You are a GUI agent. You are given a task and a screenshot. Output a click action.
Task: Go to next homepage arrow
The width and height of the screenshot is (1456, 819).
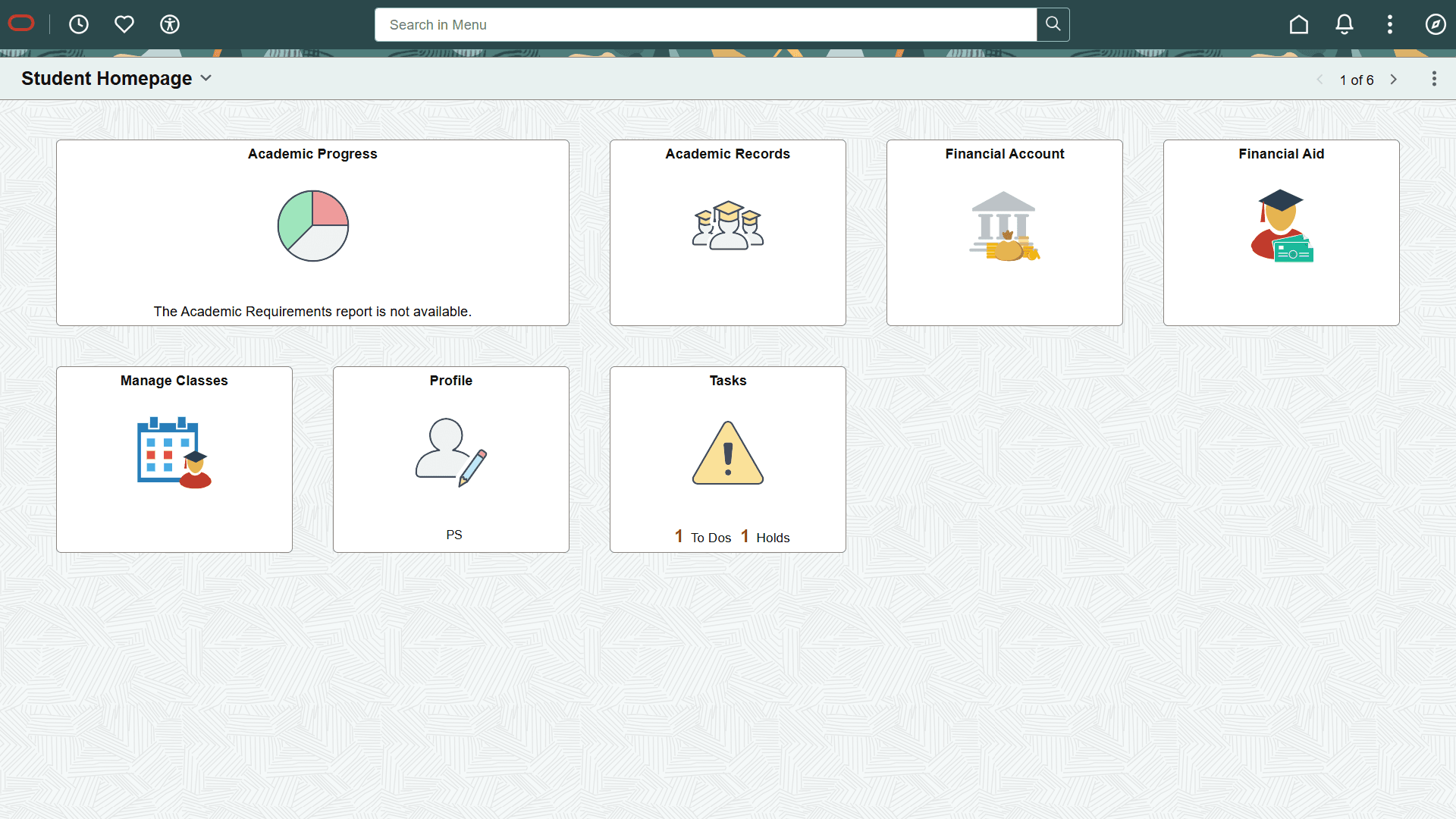point(1394,80)
